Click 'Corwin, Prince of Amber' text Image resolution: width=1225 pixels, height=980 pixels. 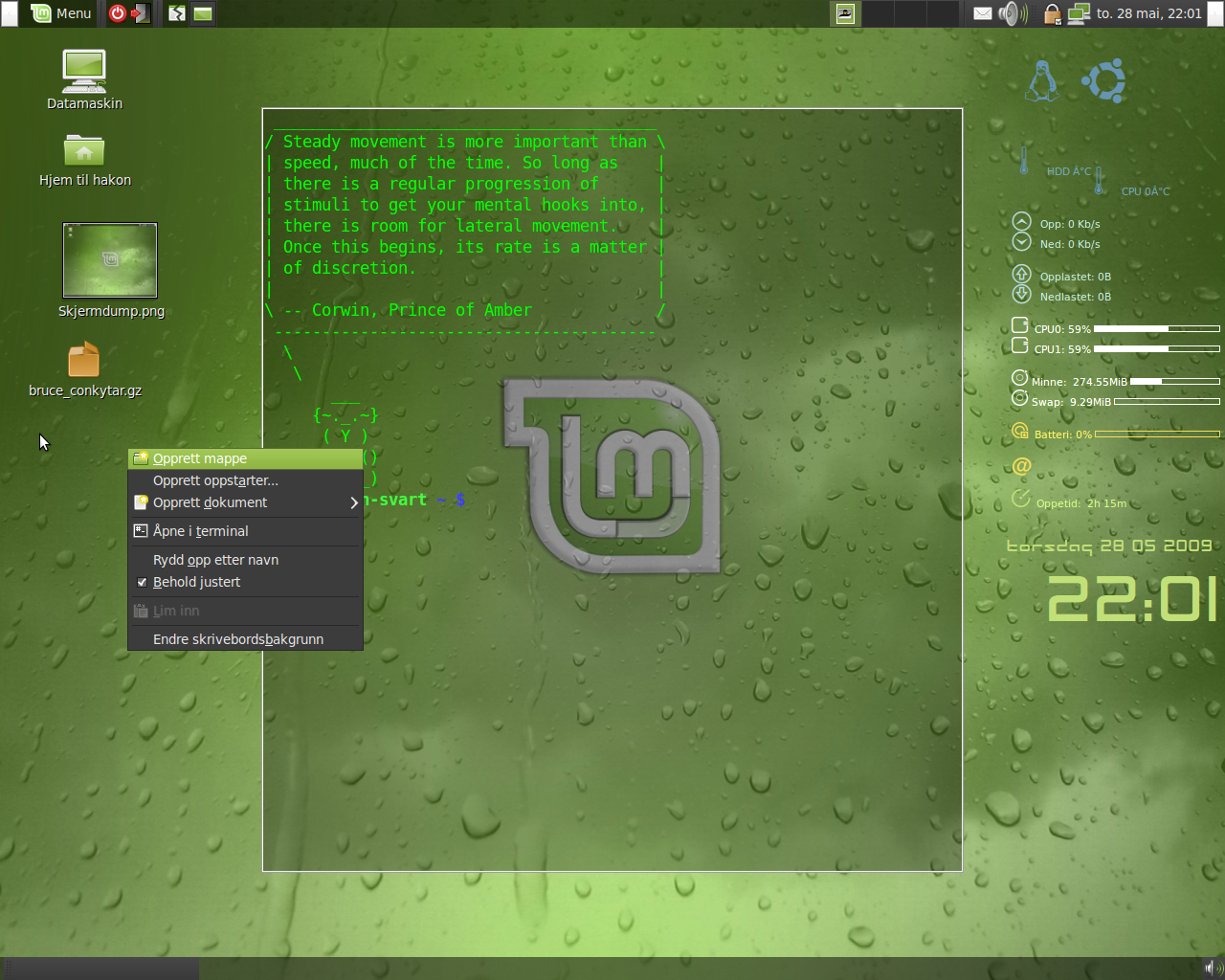pyautogui.click(x=422, y=310)
